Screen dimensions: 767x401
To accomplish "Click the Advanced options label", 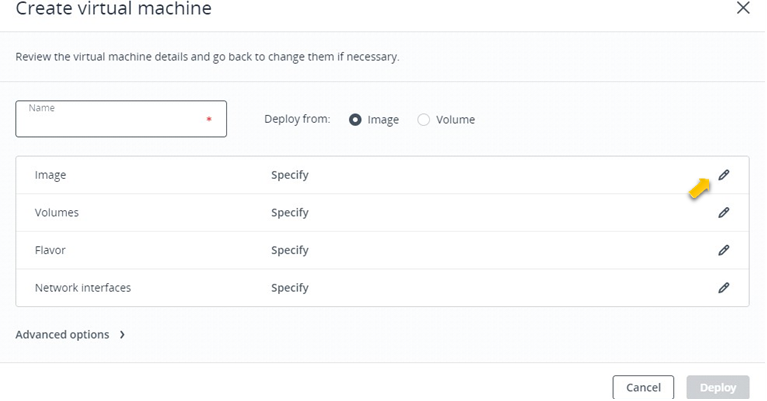I will 62,334.
